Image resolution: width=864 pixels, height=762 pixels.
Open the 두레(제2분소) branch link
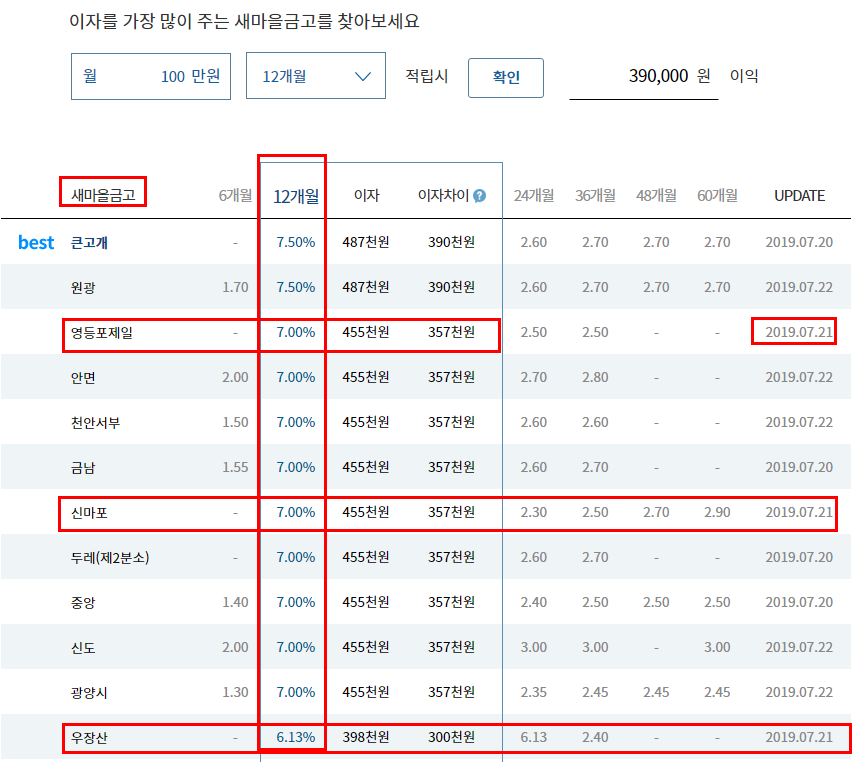point(110,558)
